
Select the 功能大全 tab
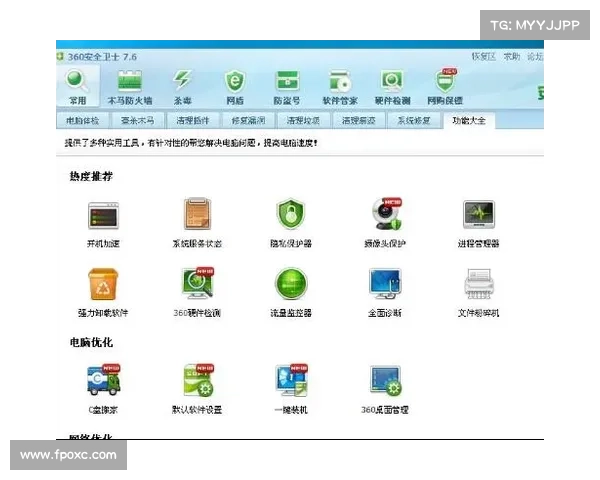tap(469, 121)
